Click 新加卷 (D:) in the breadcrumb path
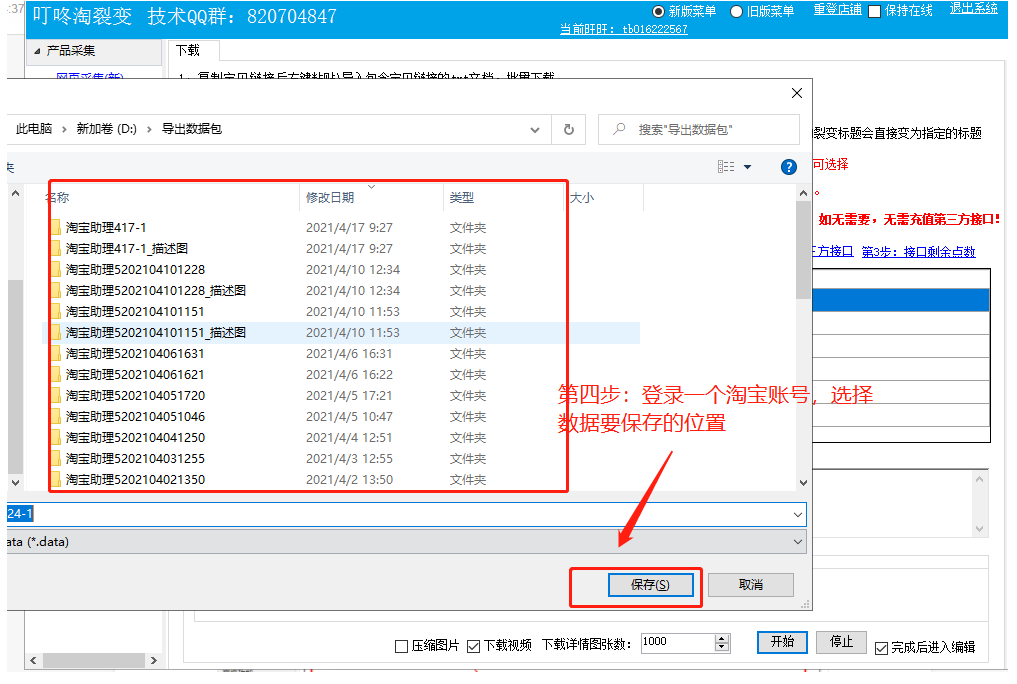 [106, 129]
